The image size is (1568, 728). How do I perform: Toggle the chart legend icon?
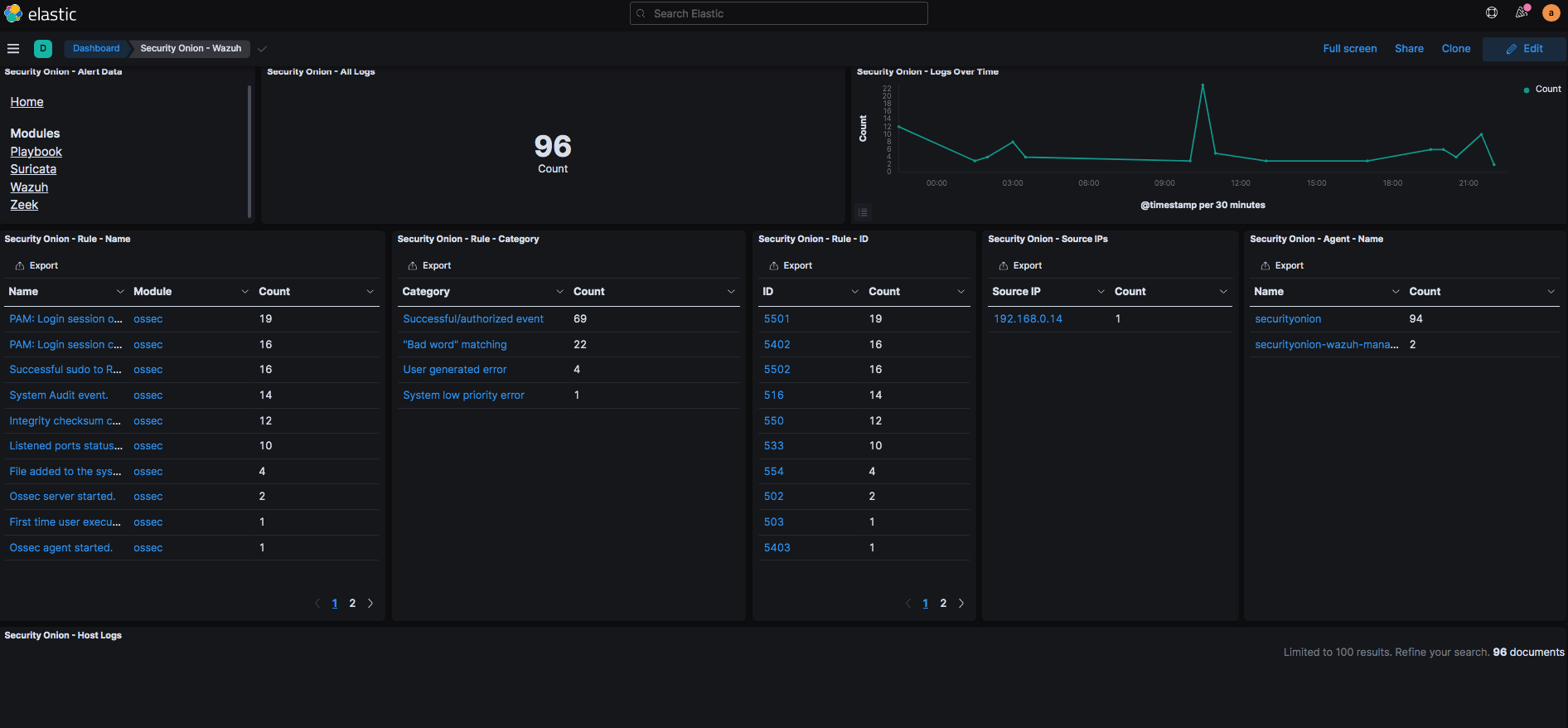pos(863,212)
